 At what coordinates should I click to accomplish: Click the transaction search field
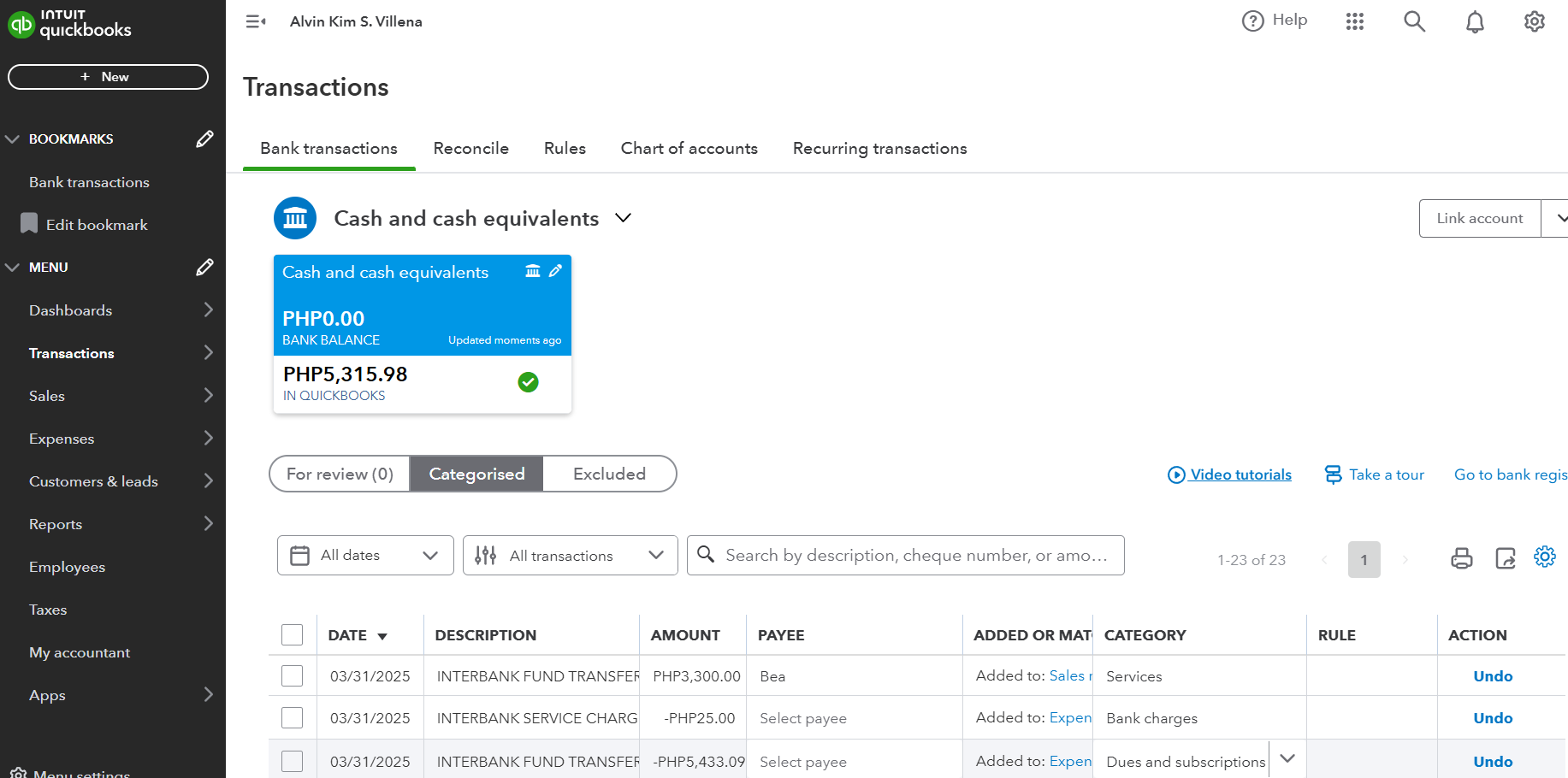click(905, 556)
